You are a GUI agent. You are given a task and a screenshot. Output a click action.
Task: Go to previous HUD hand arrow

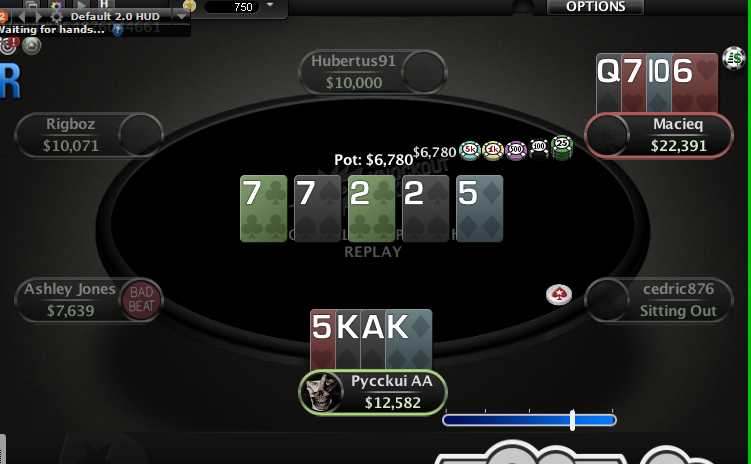pyautogui.click(x=22, y=17)
